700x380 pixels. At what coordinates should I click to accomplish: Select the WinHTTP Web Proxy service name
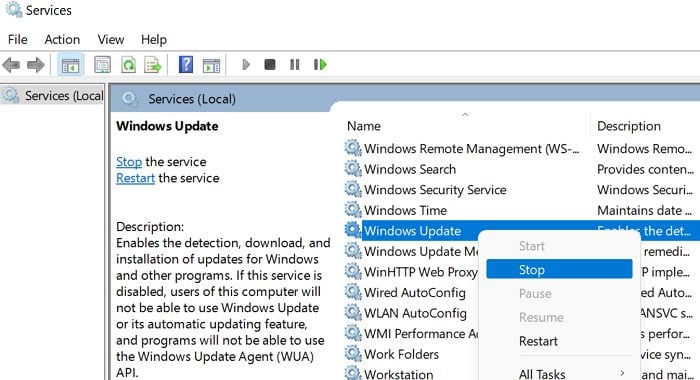pyautogui.click(x=421, y=272)
